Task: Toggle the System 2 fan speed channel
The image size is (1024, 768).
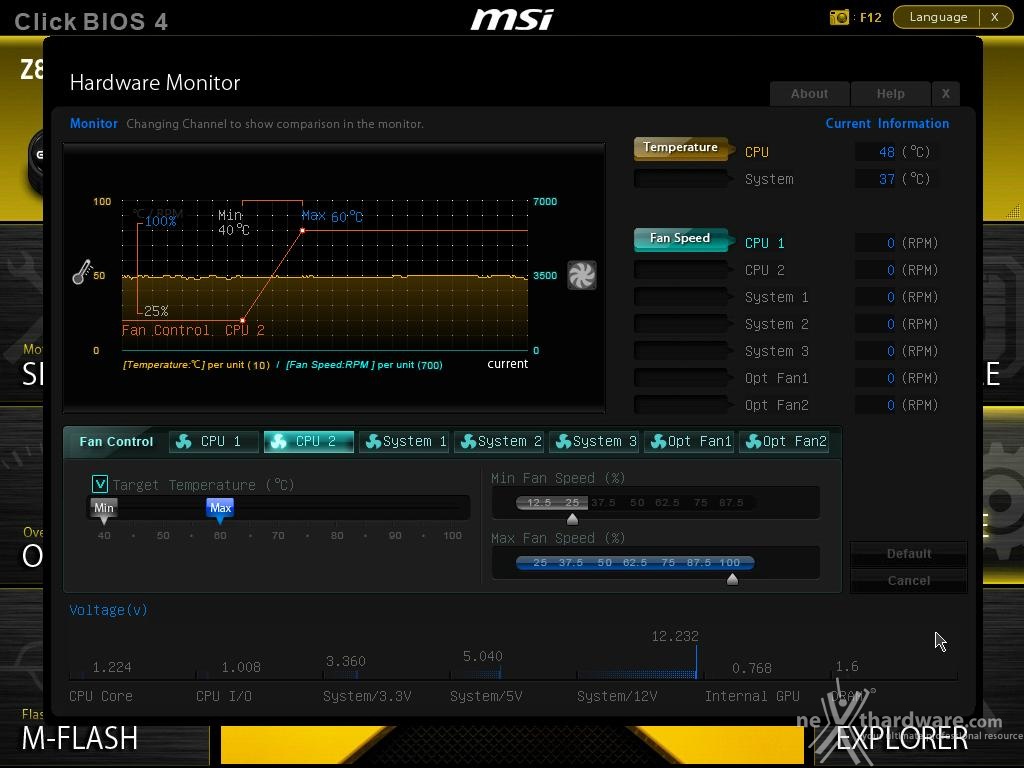Action: [x=680, y=324]
